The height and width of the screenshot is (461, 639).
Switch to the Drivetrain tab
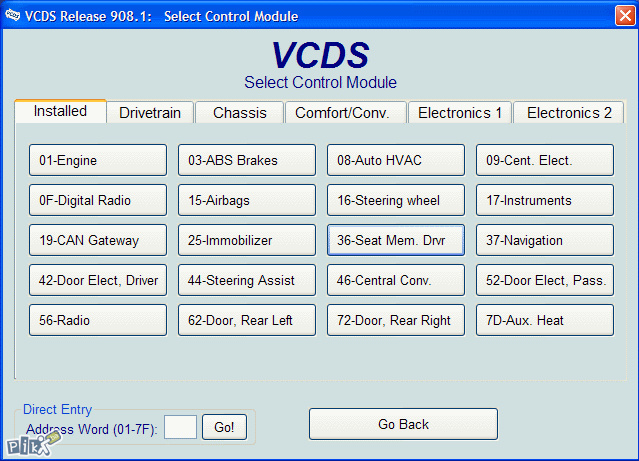[150, 112]
